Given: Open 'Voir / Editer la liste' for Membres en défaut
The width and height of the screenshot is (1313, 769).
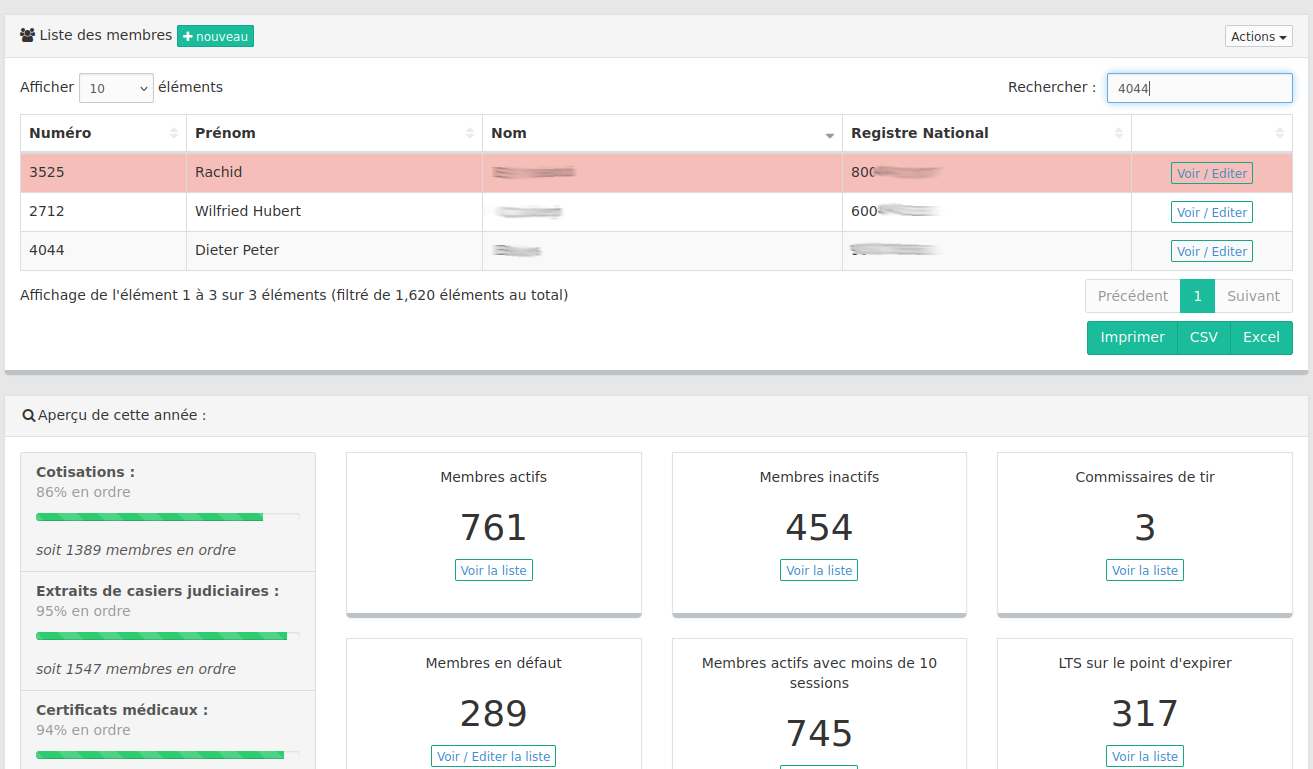Looking at the screenshot, I should coord(493,756).
